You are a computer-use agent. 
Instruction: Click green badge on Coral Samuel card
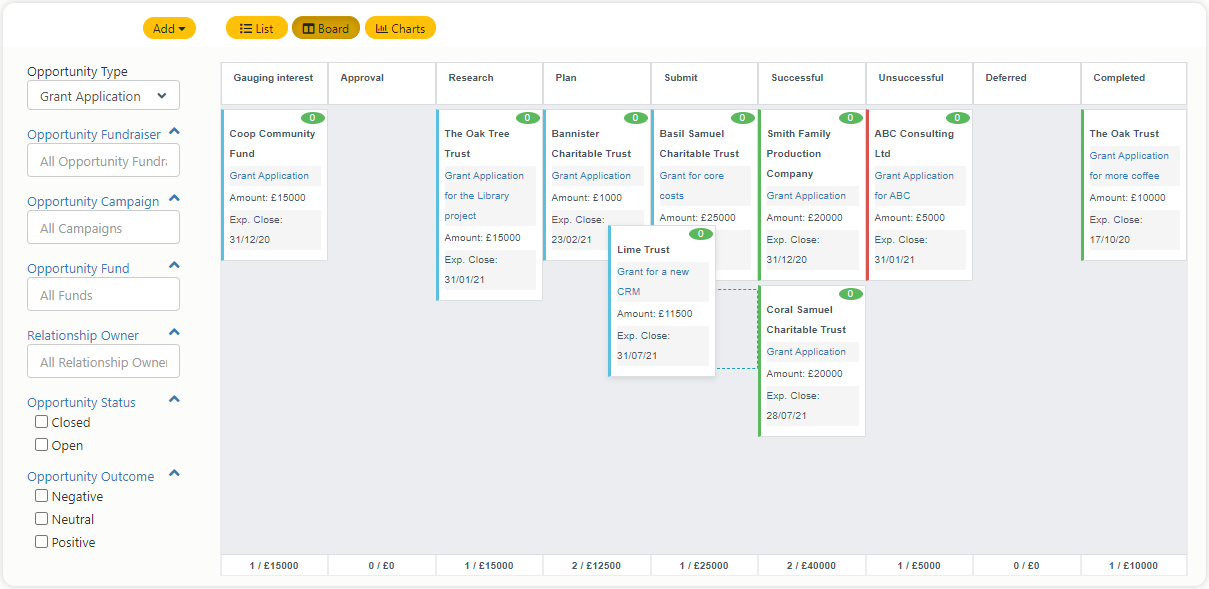[850, 294]
